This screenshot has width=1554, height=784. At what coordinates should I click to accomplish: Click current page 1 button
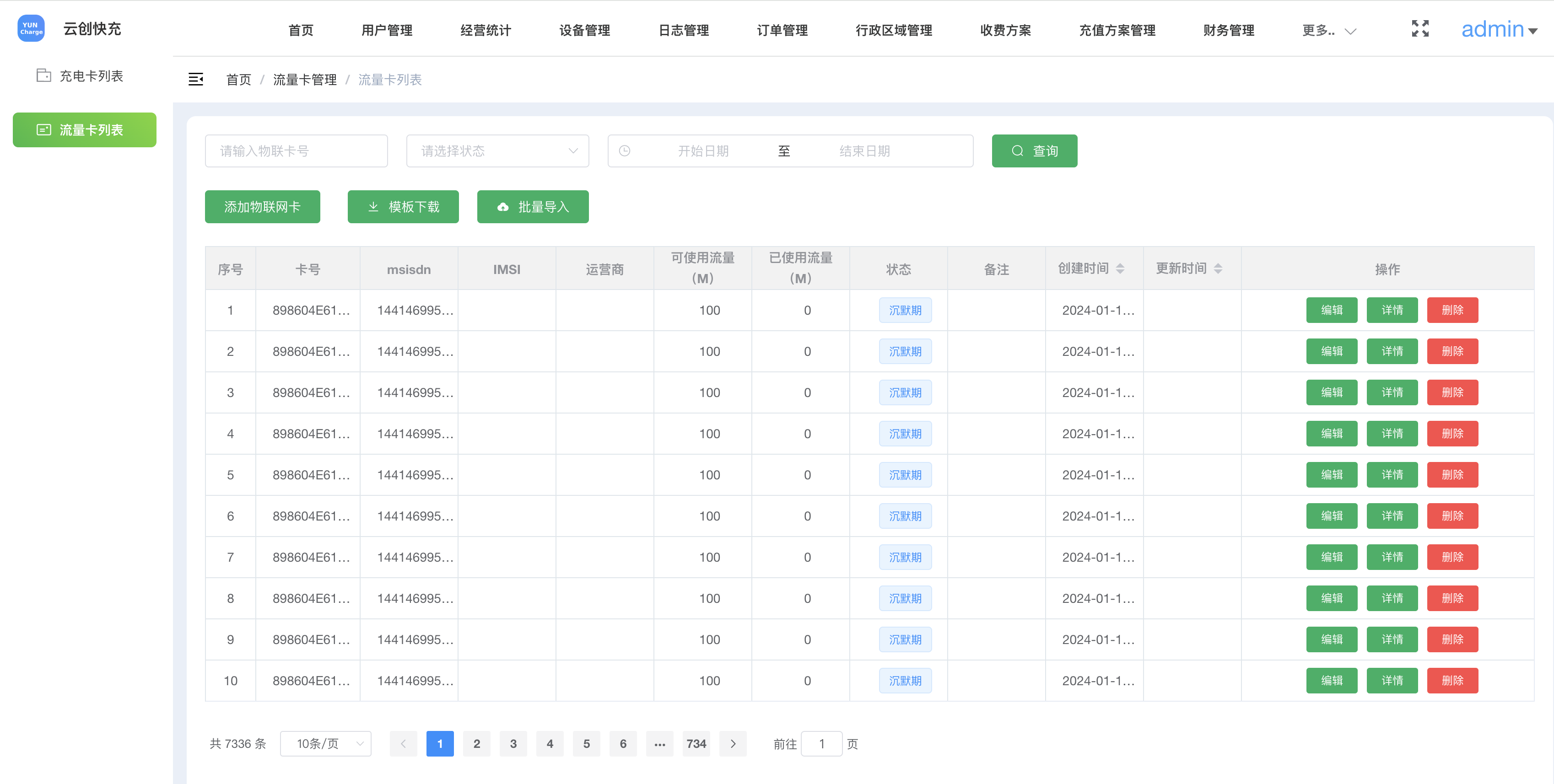[x=440, y=744]
